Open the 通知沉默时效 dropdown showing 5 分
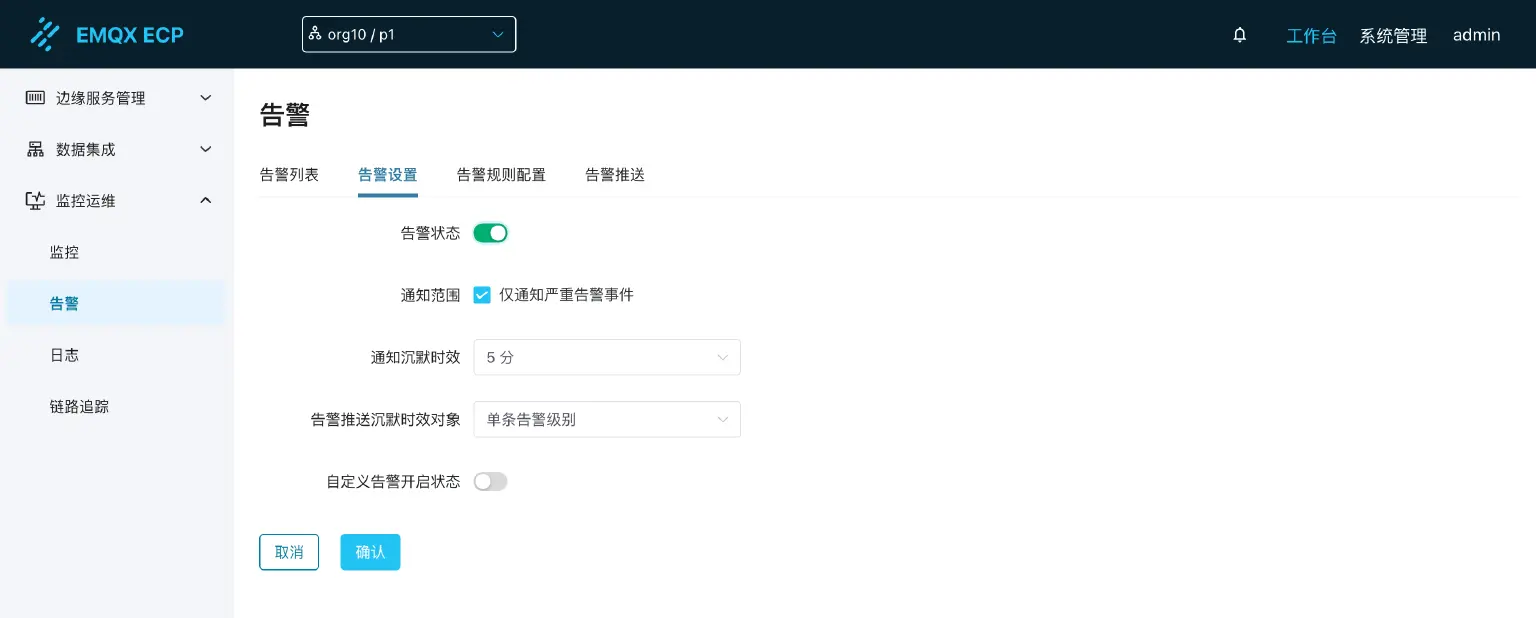 [607, 357]
